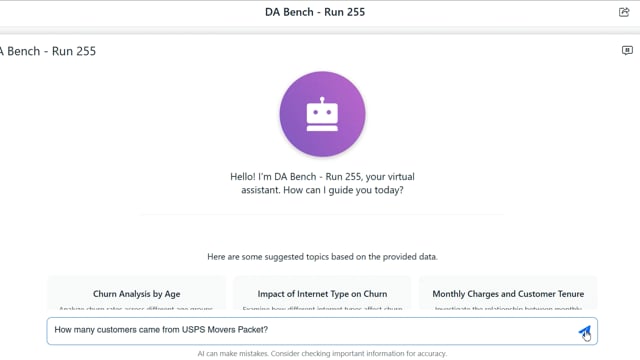This screenshot has height=360, width=640.
Task: Select the Impact of Internet Type on Churn topic
Action: [322, 294]
